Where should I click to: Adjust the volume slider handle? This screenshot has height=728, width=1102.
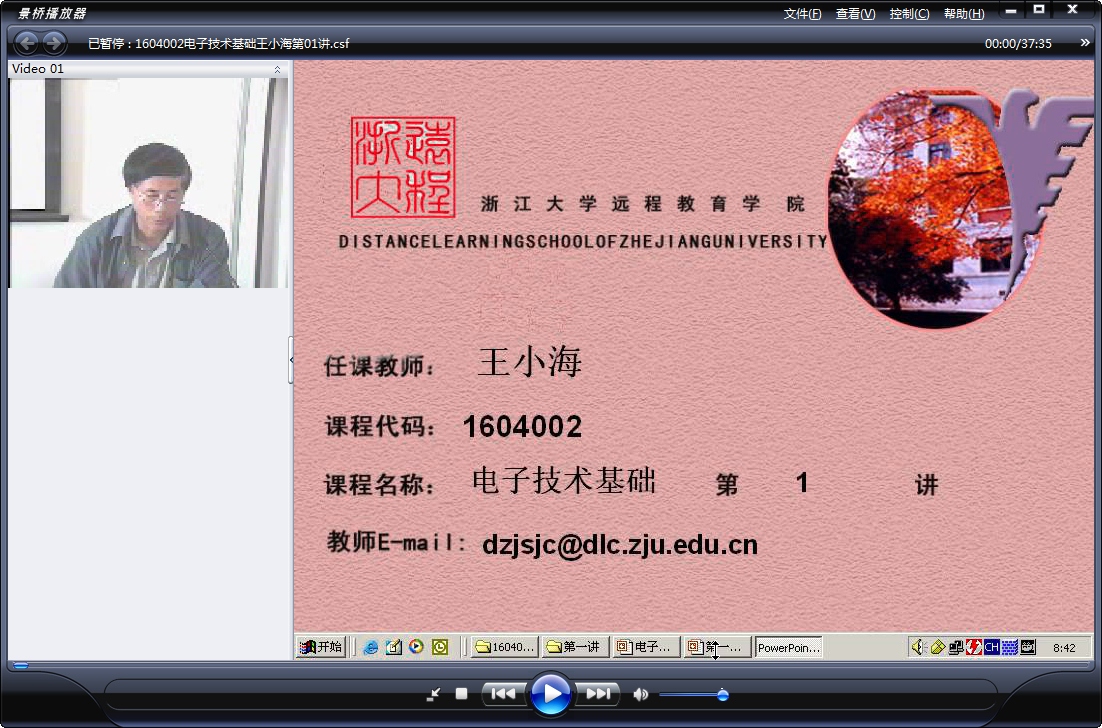pyautogui.click(x=722, y=695)
